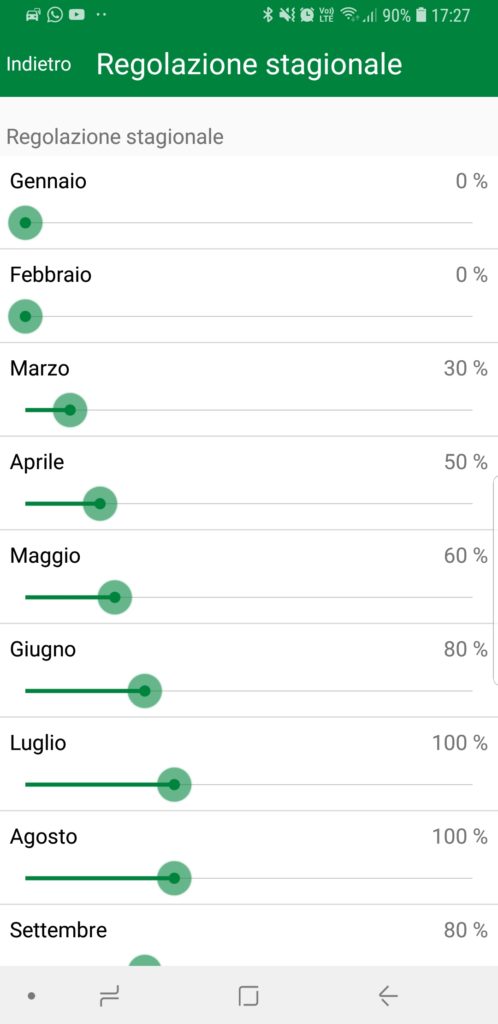The image size is (498, 1024).
Task: Click the Regolazione stagionale page title
Action: pos(249,65)
